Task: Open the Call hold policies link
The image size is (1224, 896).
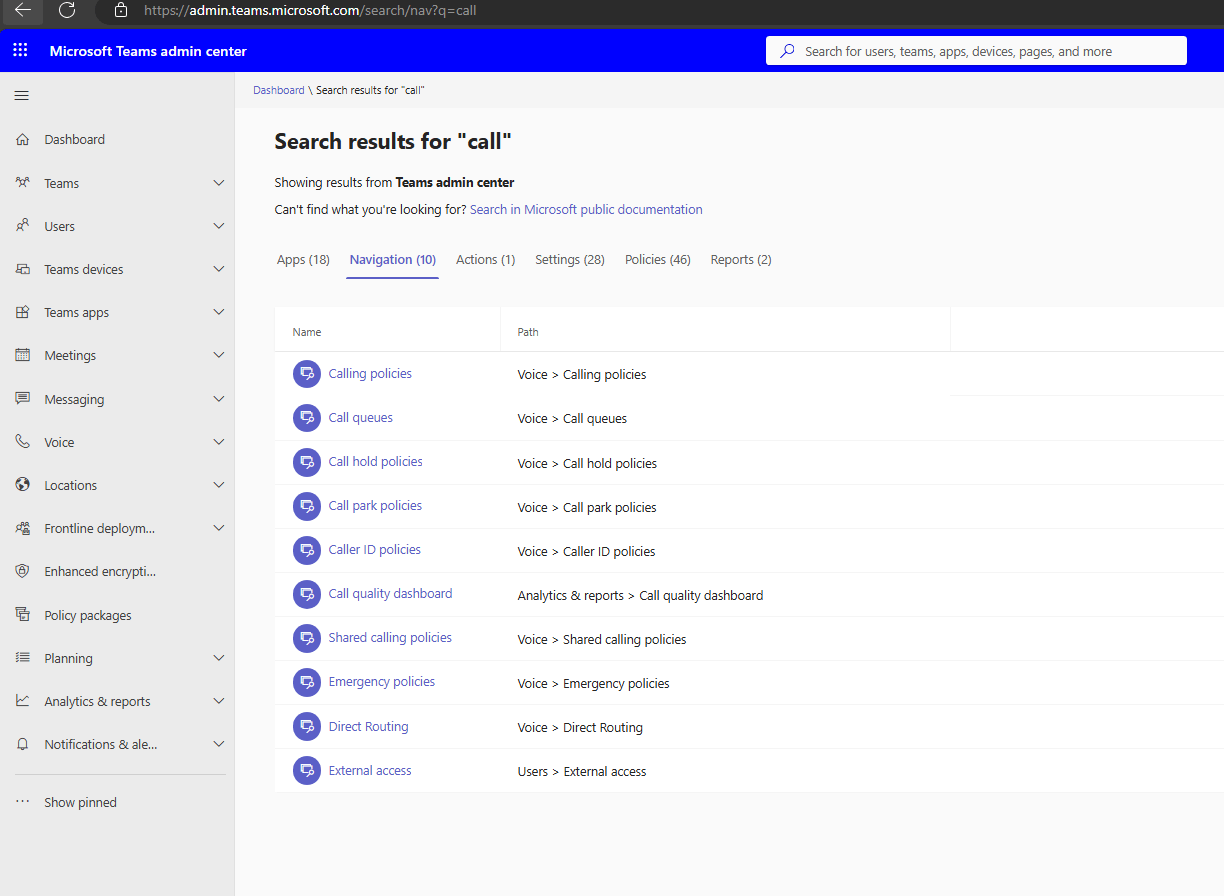Action: [x=376, y=461]
